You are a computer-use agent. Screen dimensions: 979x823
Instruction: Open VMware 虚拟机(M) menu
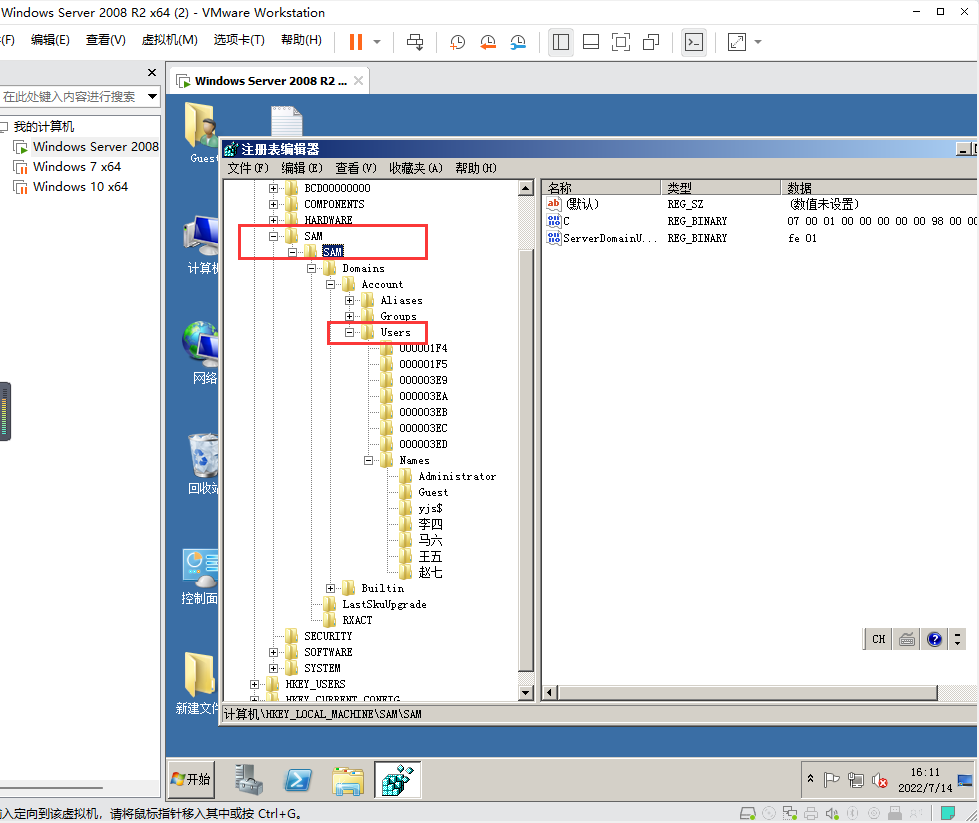[170, 40]
